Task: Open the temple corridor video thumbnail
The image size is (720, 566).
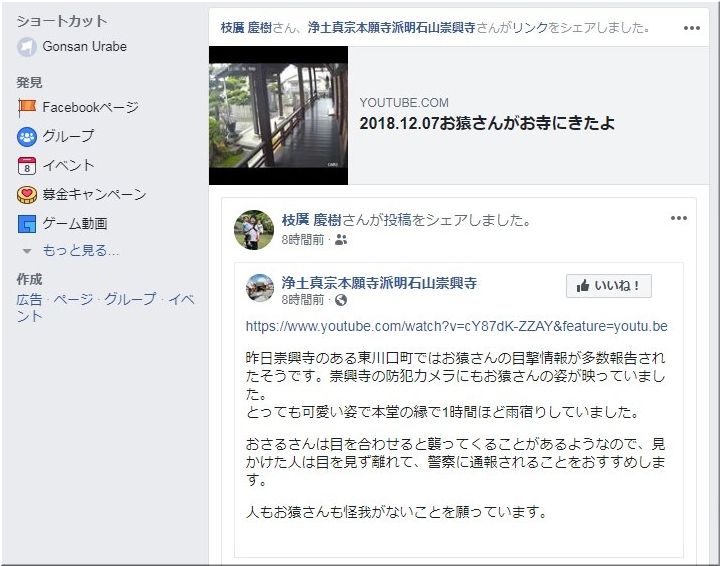Action: pyautogui.click(x=278, y=116)
